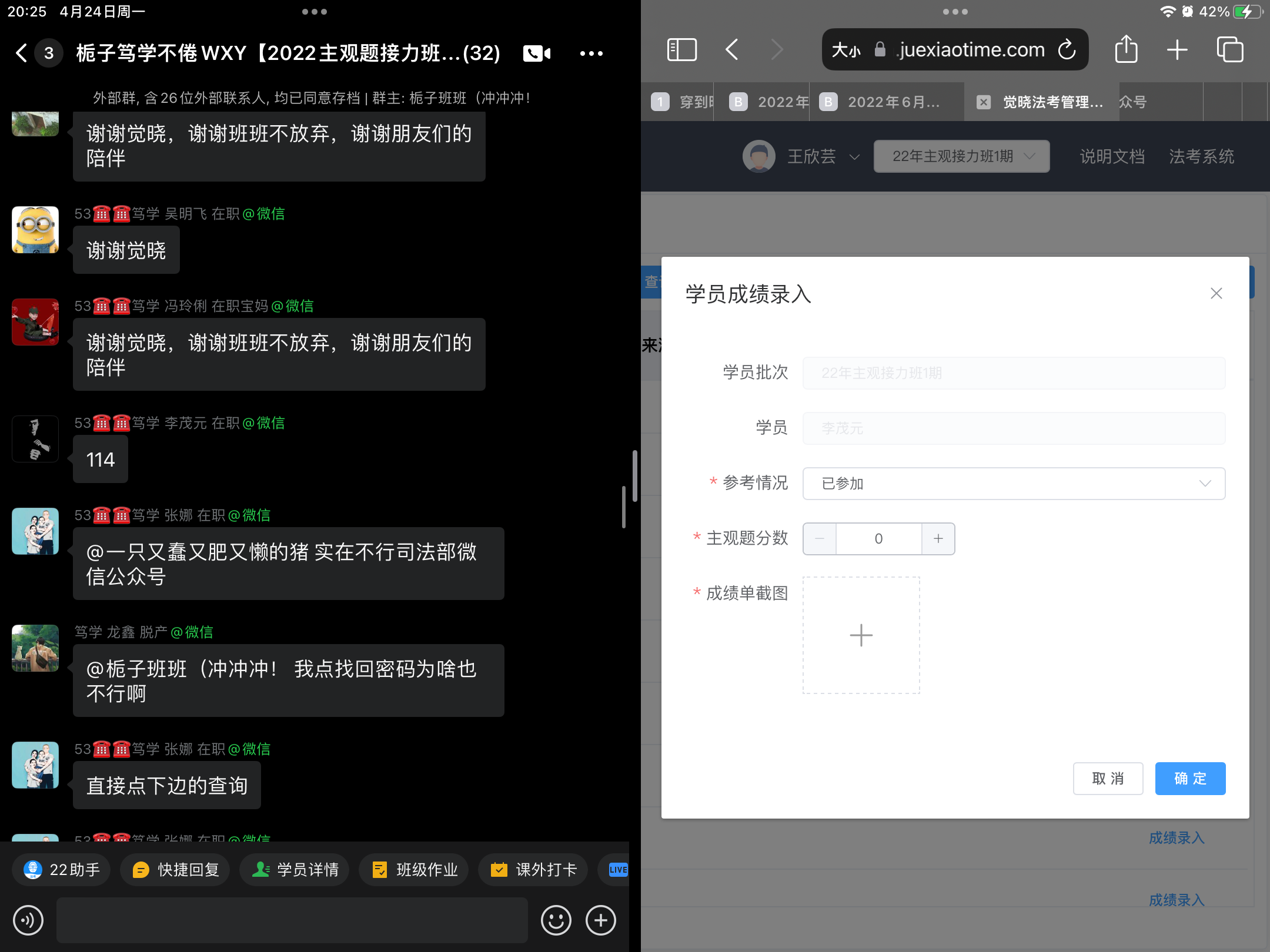Open chat attachments plus button
The image size is (1270, 952).
click(x=600, y=920)
